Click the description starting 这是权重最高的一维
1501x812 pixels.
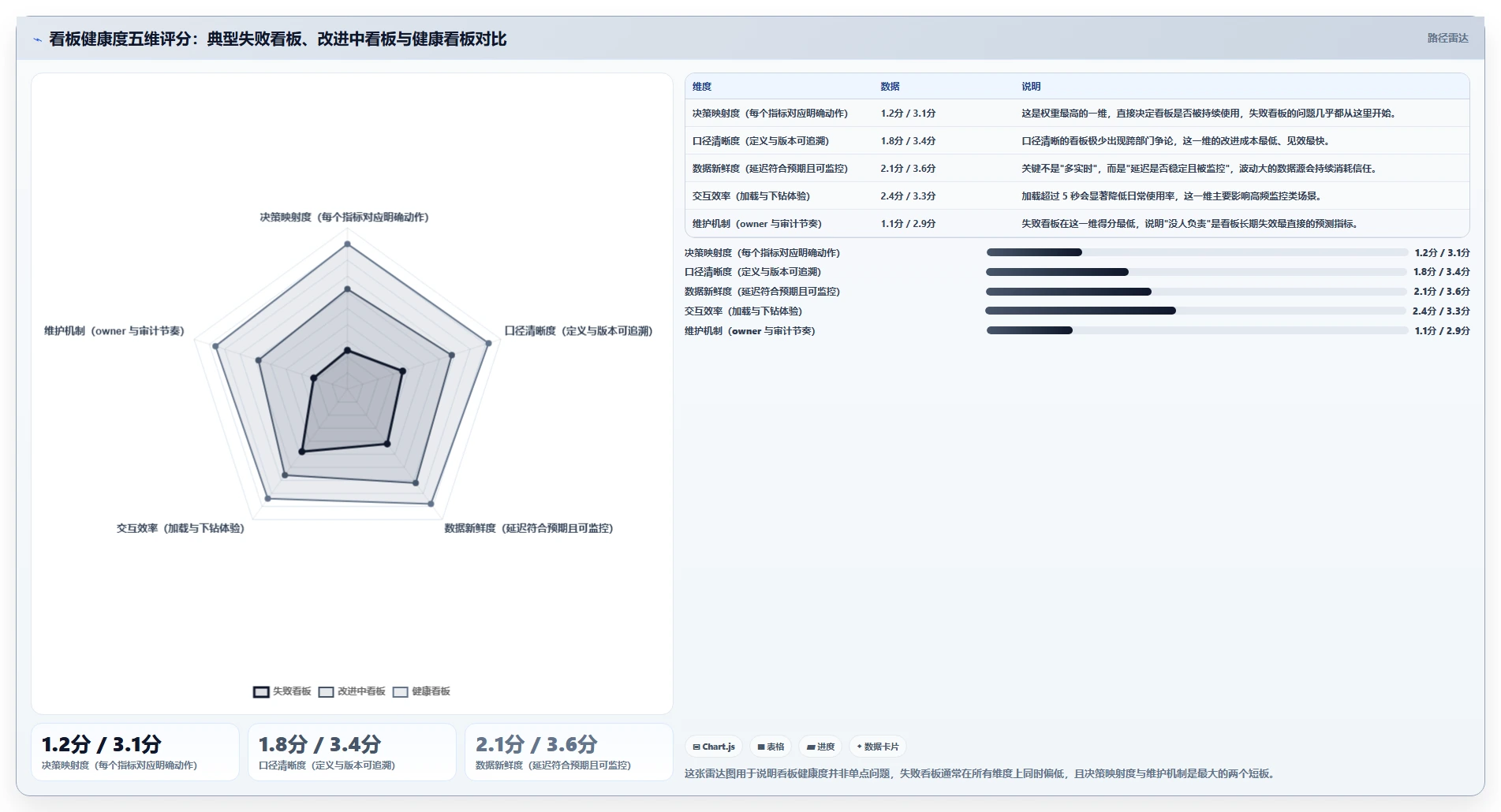pos(1211,114)
